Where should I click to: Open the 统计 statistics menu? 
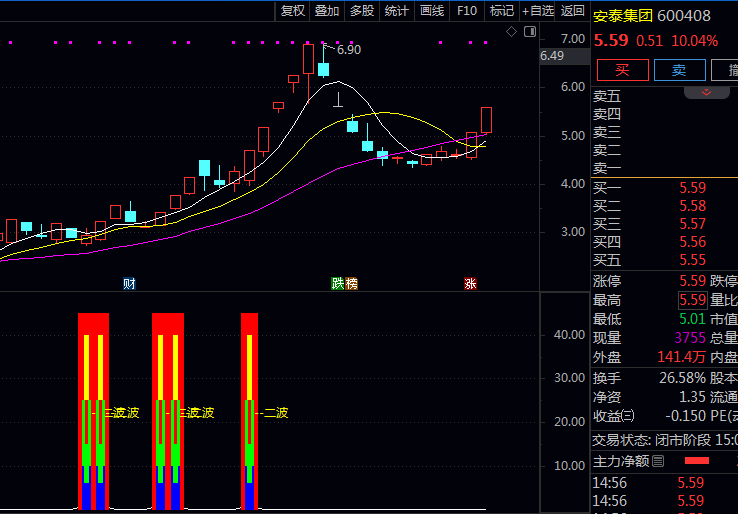(x=396, y=11)
